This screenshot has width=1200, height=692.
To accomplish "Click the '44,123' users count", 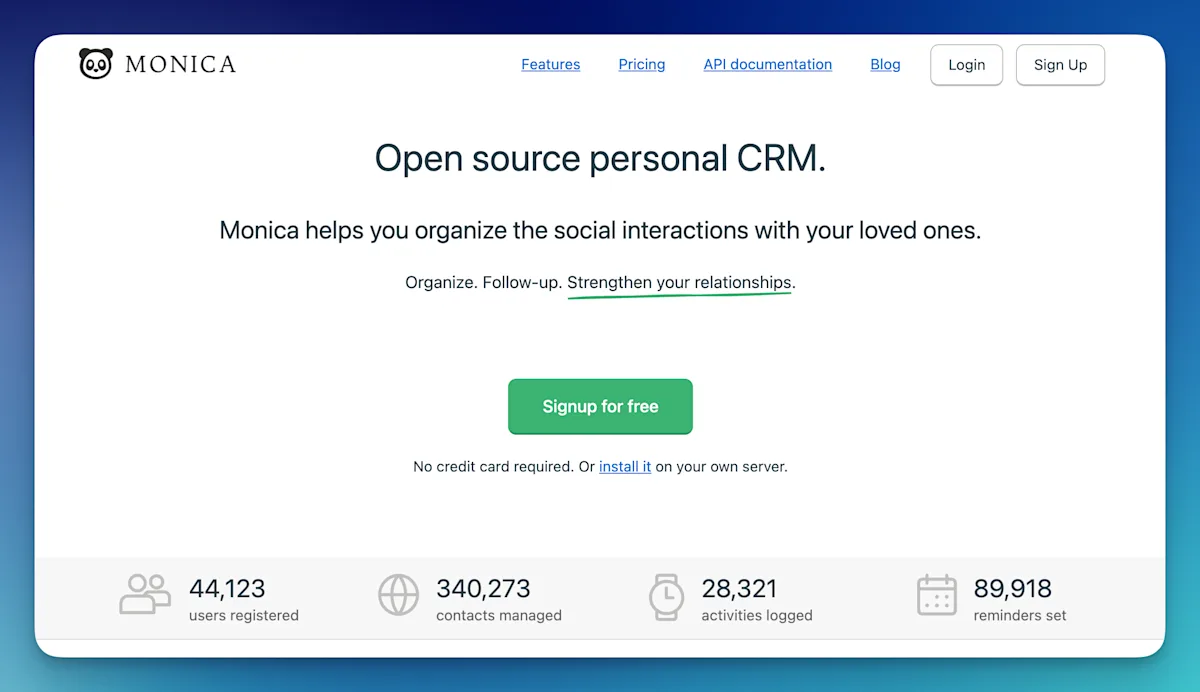I will pyautogui.click(x=227, y=588).
